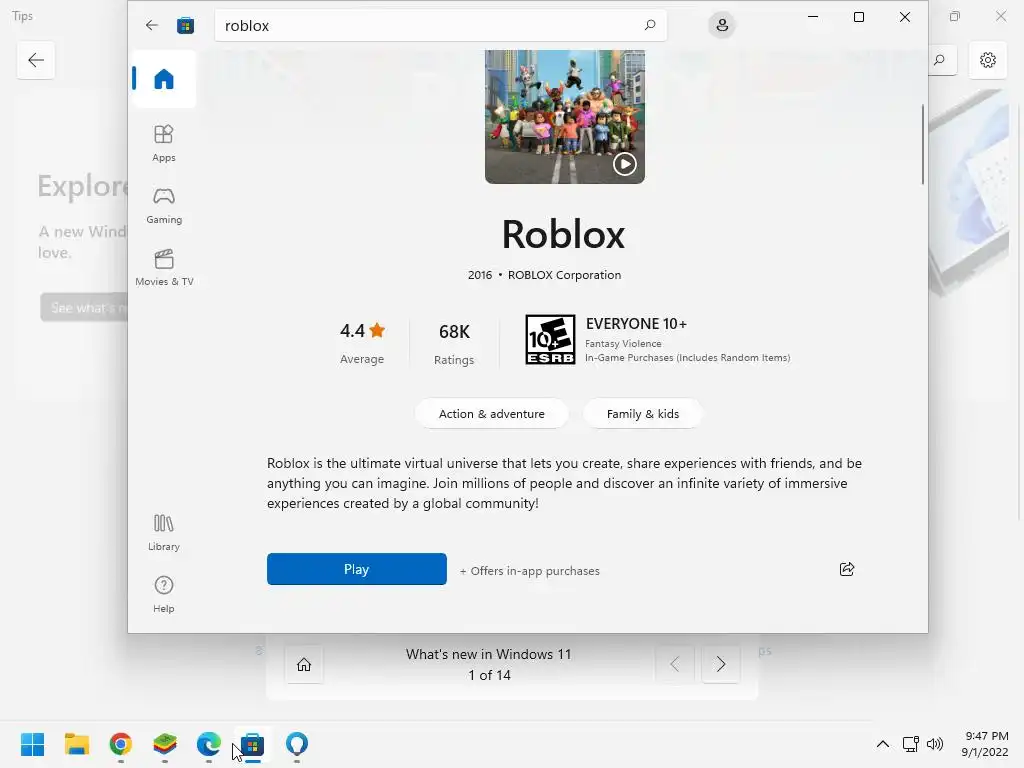Image resolution: width=1024 pixels, height=768 pixels.
Task: Open the Windows Start menu
Action: pyautogui.click(x=33, y=744)
